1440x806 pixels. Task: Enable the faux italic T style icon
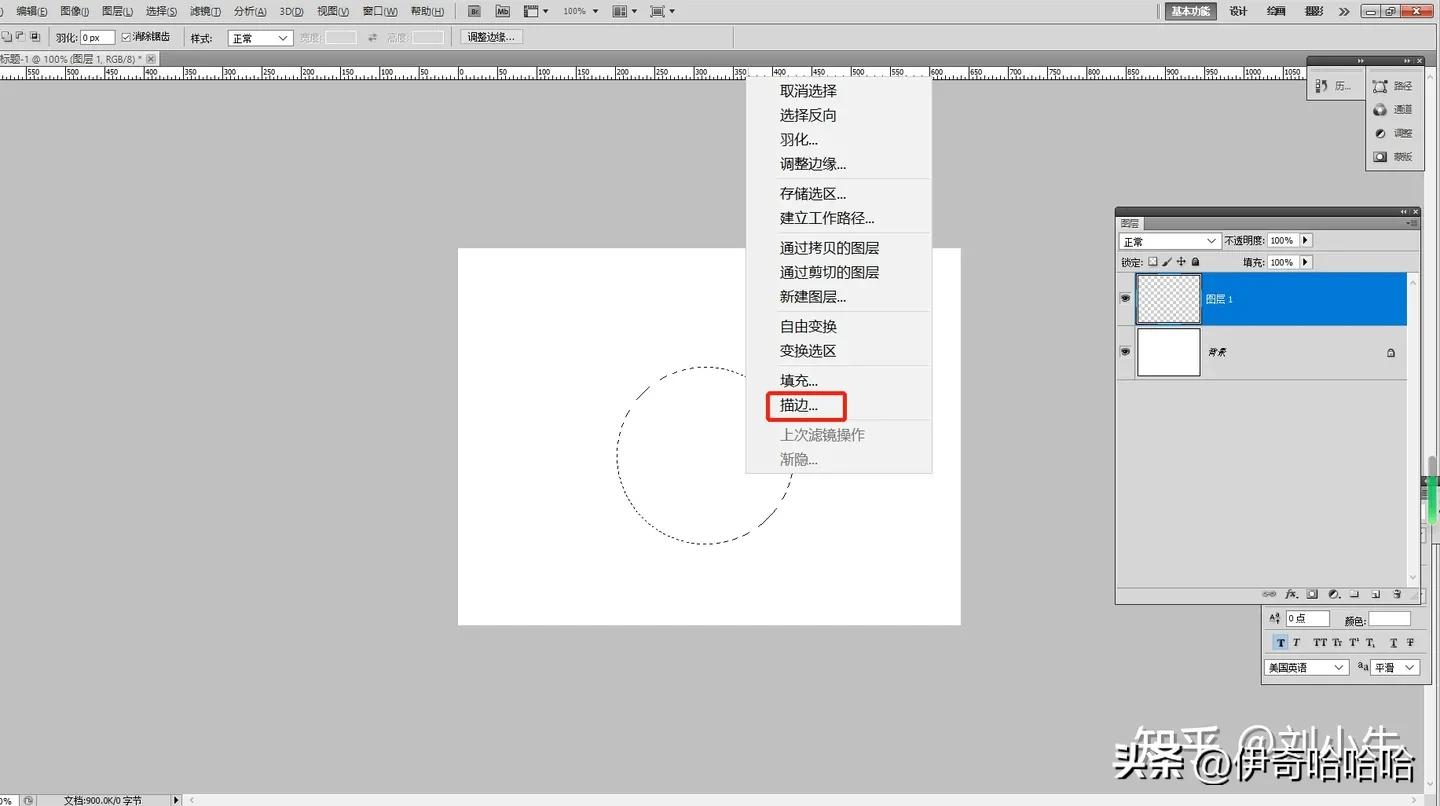point(1296,642)
